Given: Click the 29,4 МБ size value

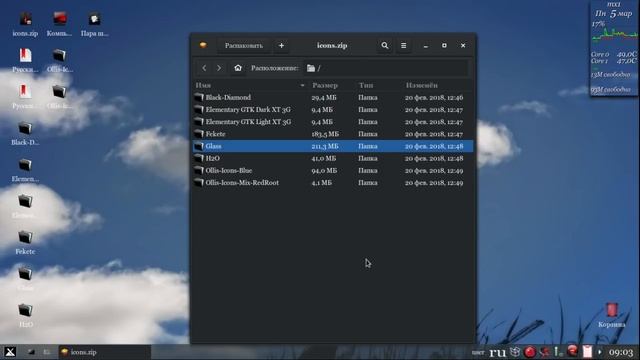Looking at the screenshot, I should click(x=324, y=98).
